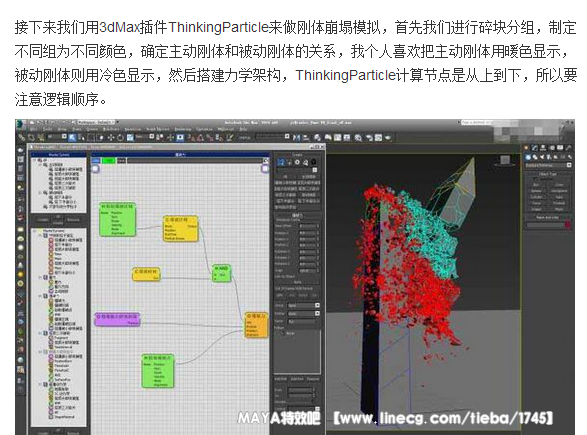Open the MAXScript menu
Viewport: 587px width, 435px height.
click(x=226, y=129)
